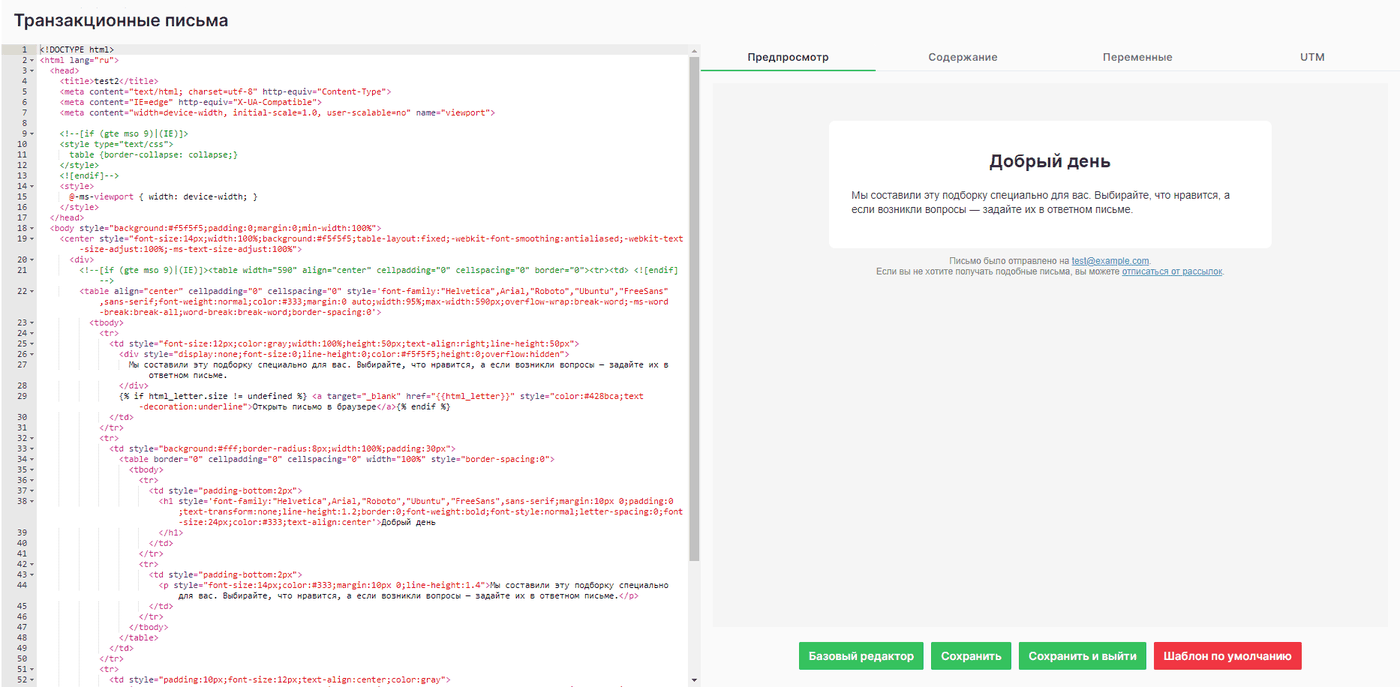Click line number 40 in the gutter
This screenshot has height=687, width=1400.
[x=20, y=543]
